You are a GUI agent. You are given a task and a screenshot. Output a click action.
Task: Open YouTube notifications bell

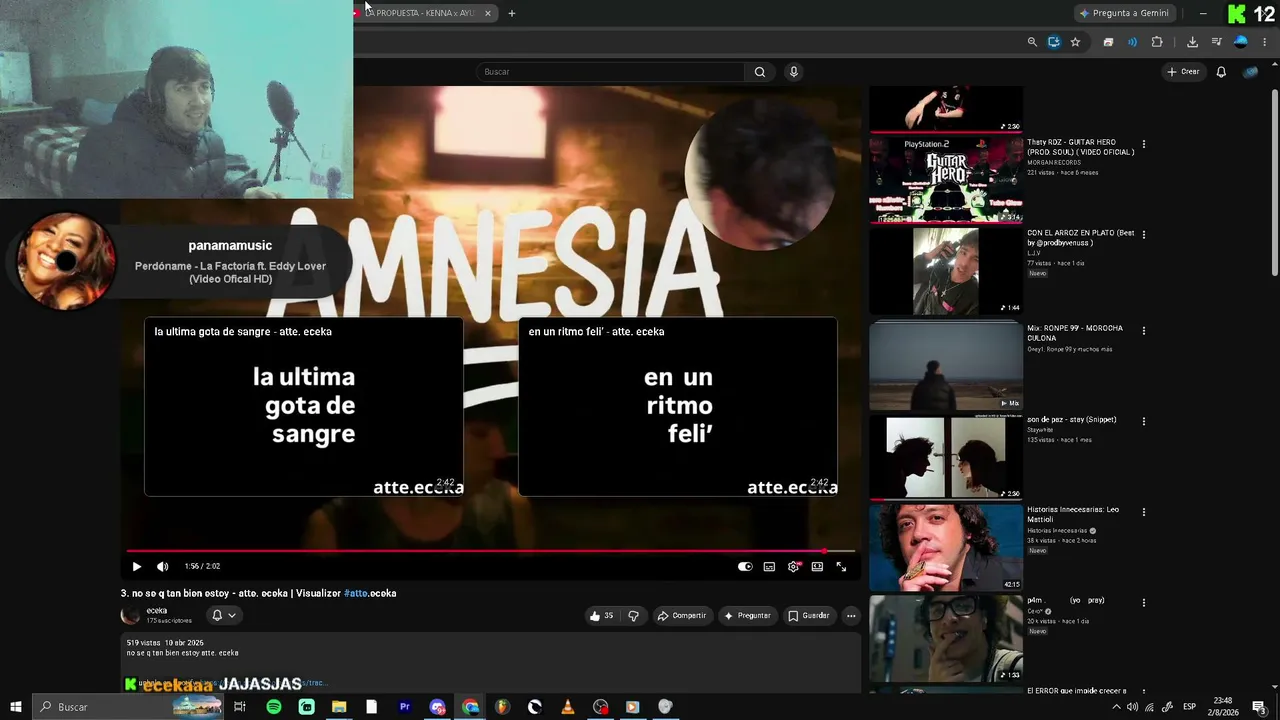tap(1221, 72)
